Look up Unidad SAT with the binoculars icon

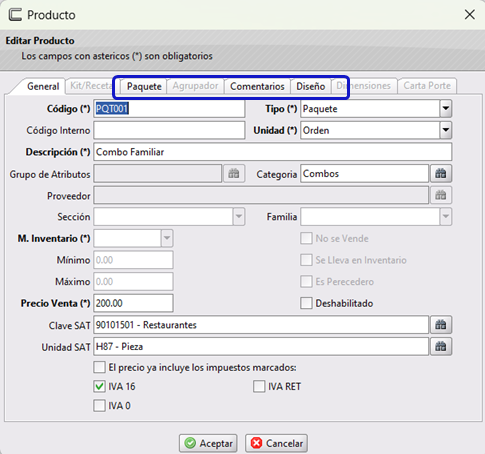tap(441, 346)
